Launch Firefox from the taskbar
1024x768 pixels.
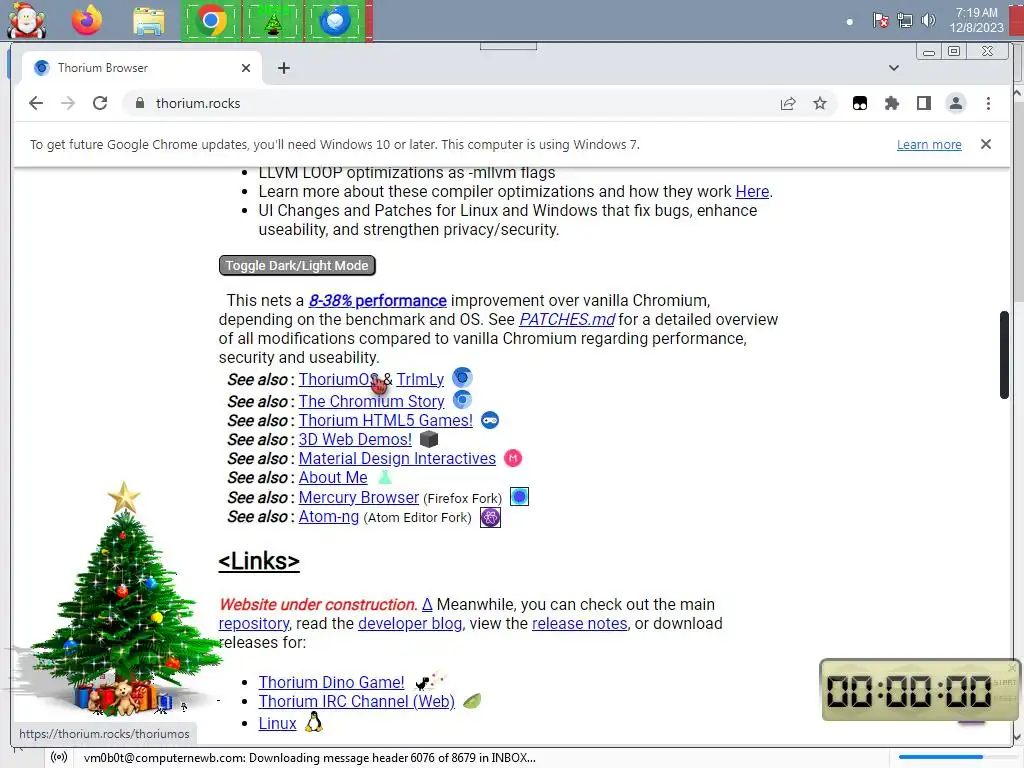[x=87, y=20]
